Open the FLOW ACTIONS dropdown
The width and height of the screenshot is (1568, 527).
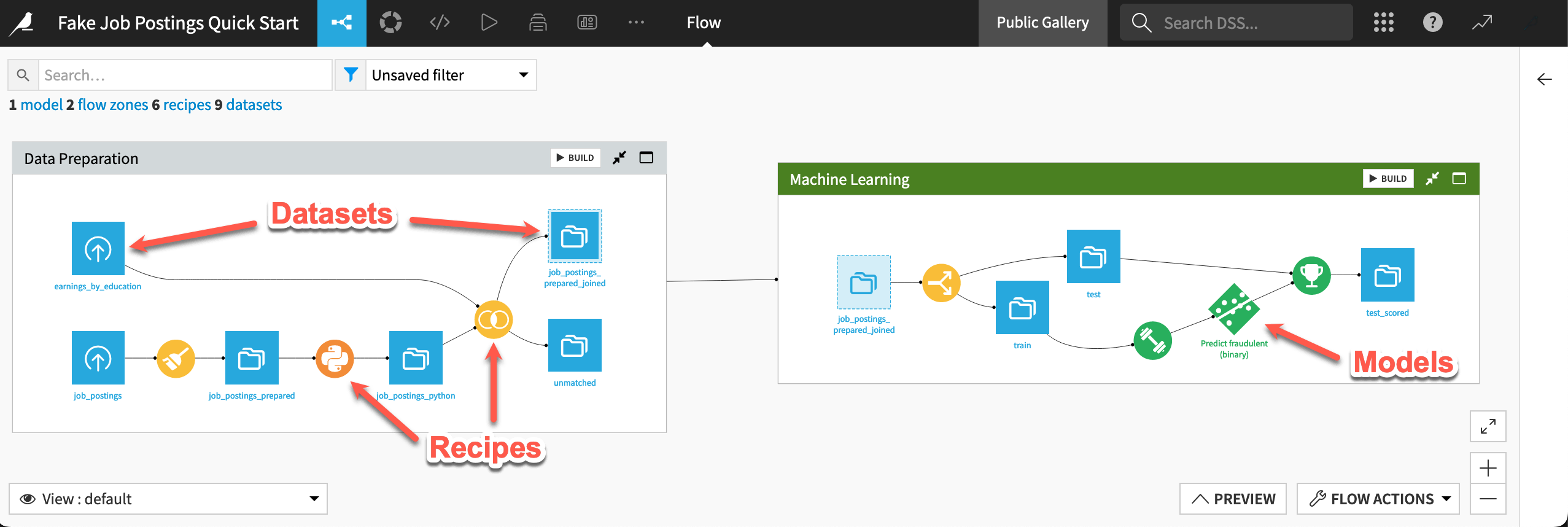click(x=1378, y=499)
